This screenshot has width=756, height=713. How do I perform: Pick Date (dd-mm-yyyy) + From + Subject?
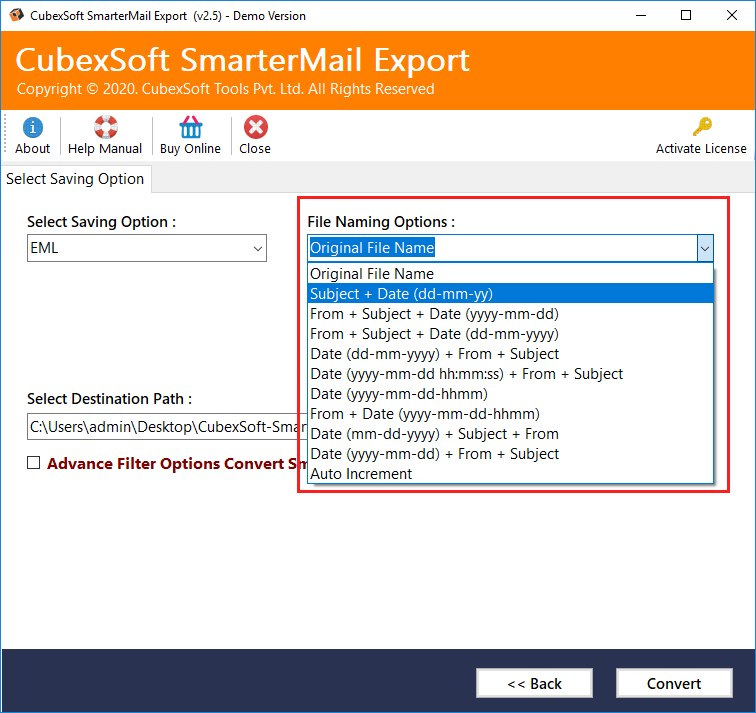click(x=510, y=354)
